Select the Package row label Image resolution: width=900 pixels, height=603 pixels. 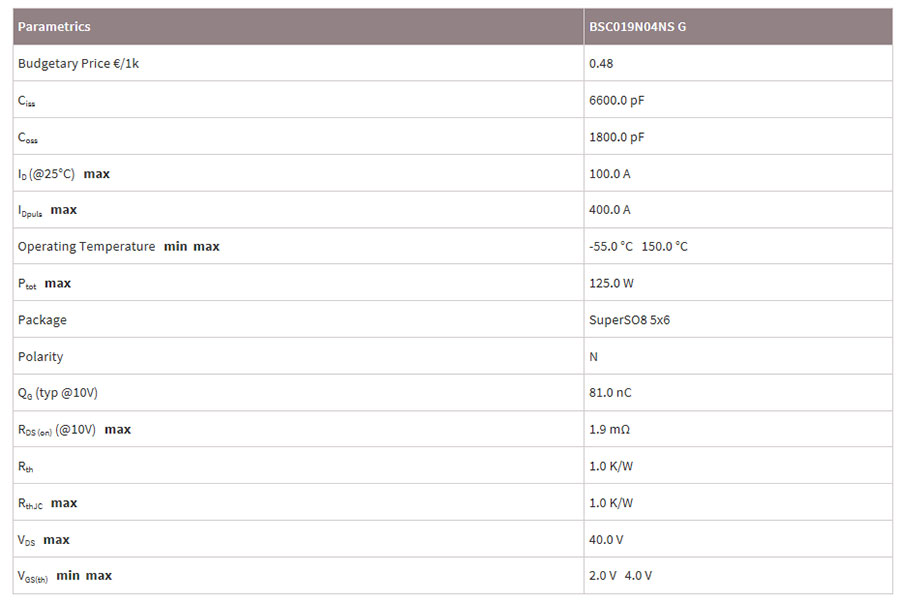coord(42,320)
